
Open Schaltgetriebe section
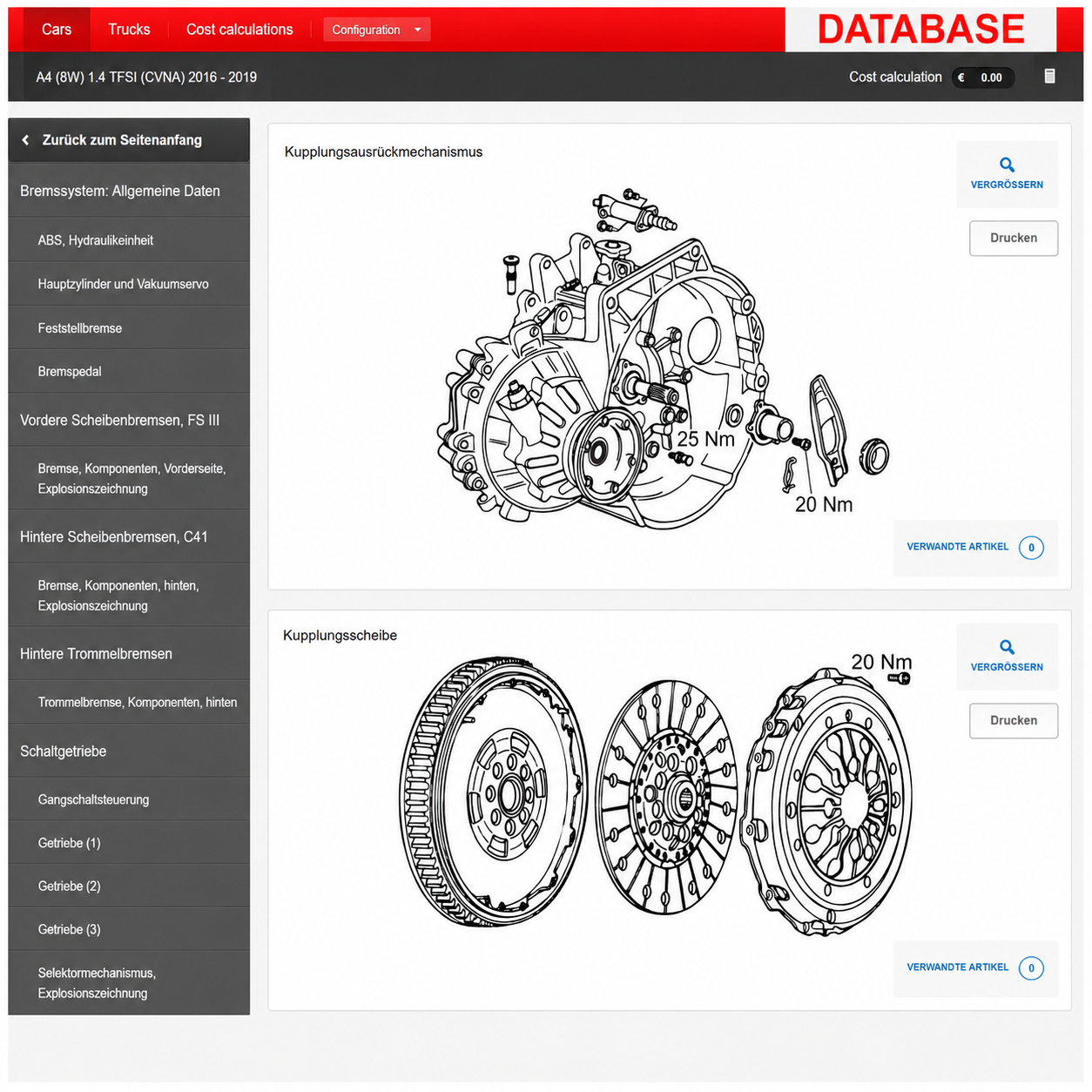pos(129,751)
